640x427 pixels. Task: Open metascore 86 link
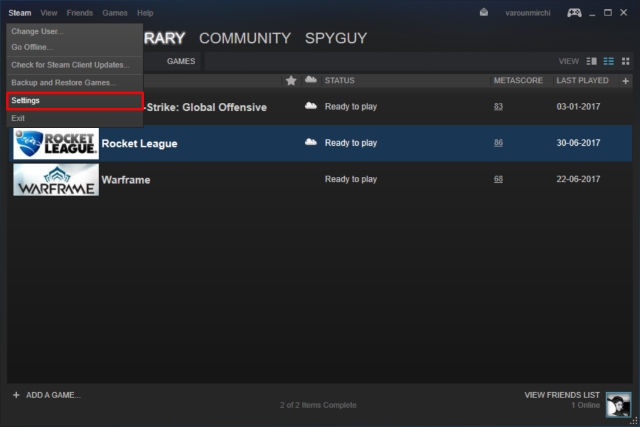point(498,143)
